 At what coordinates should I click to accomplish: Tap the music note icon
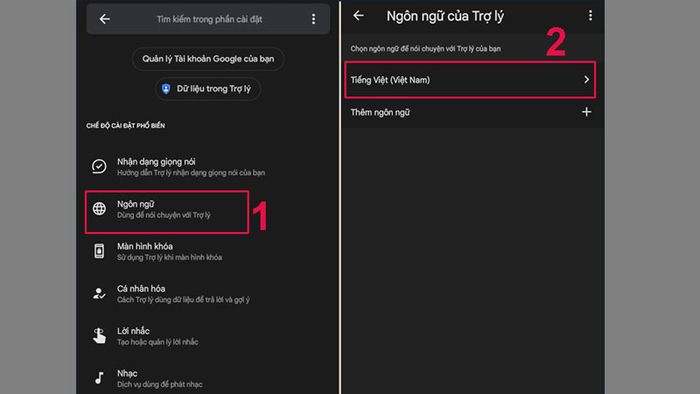pyautogui.click(x=99, y=378)
